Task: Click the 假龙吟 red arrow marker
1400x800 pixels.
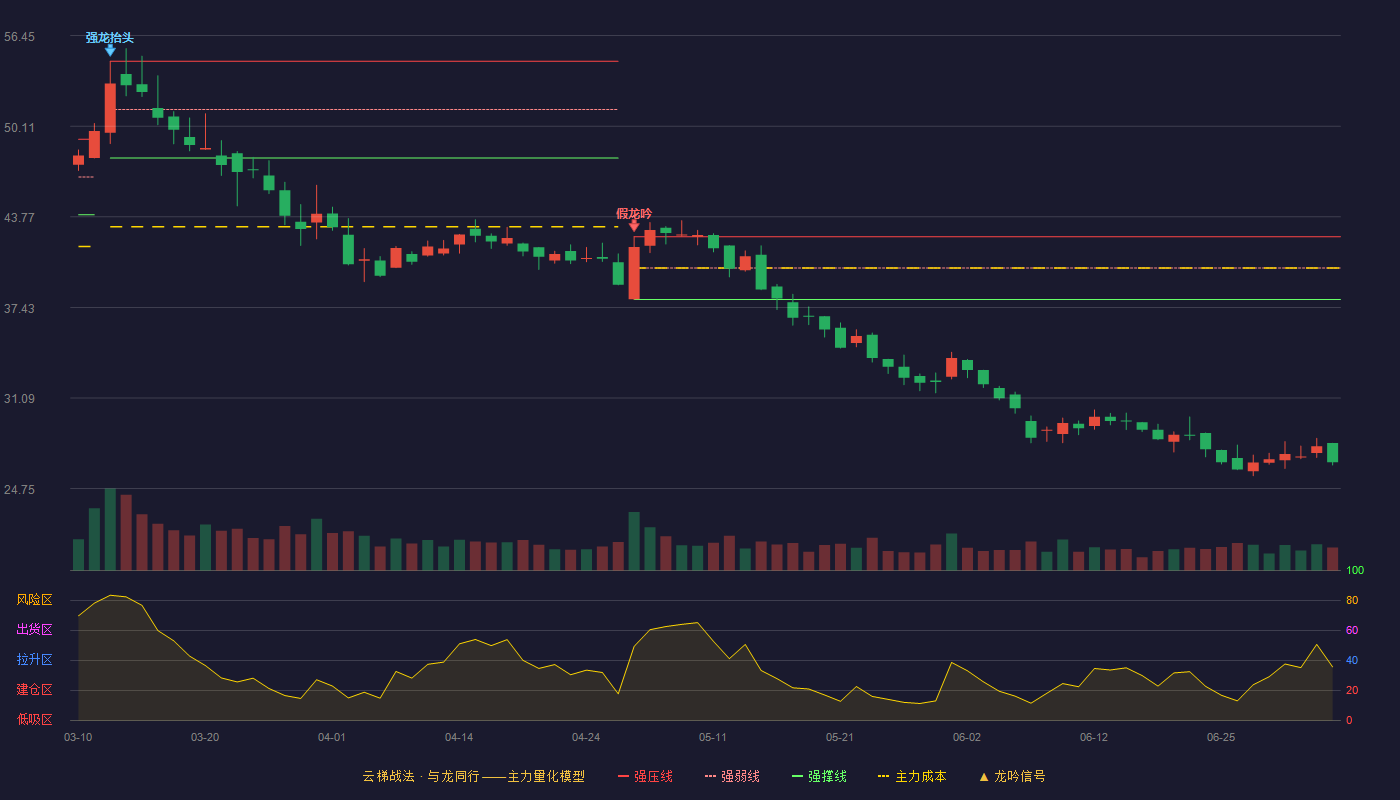Action: 634,226
